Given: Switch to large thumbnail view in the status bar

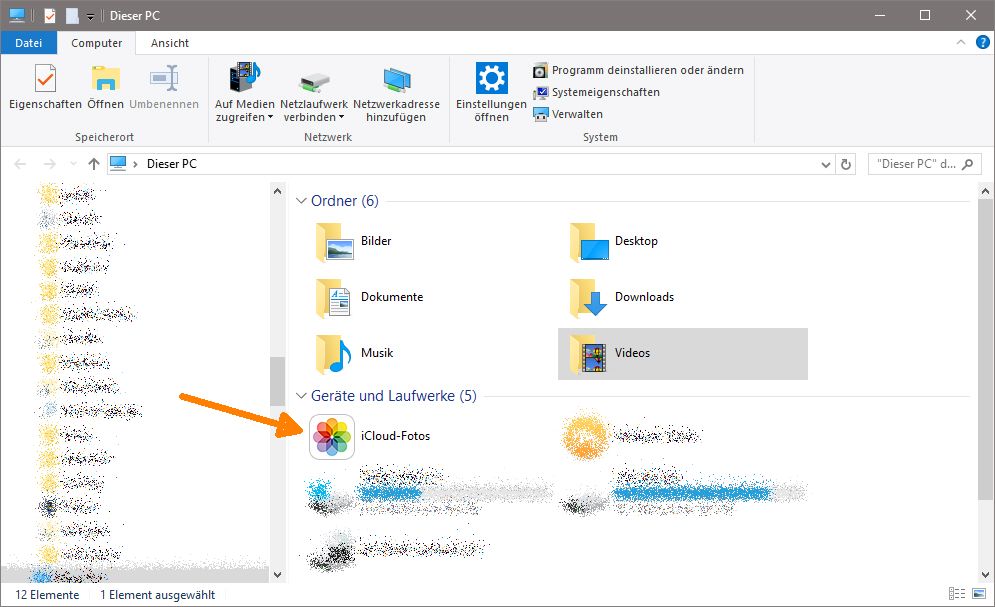Looking at the screenshot, I should [978, 594].
